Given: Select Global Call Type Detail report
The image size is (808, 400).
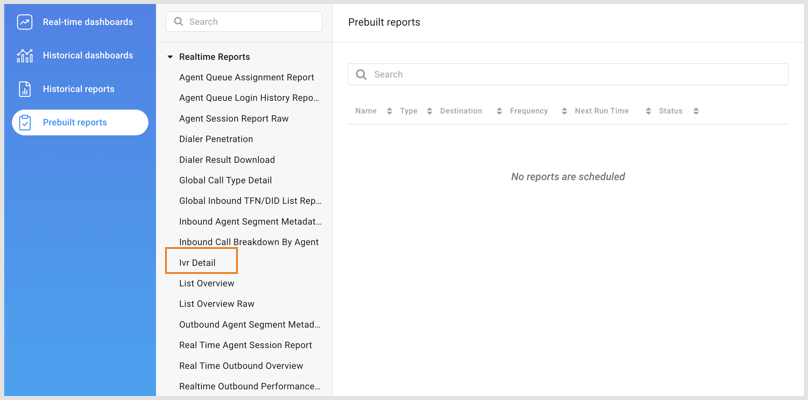Looking at the screenshot, I should coord(225,180).
